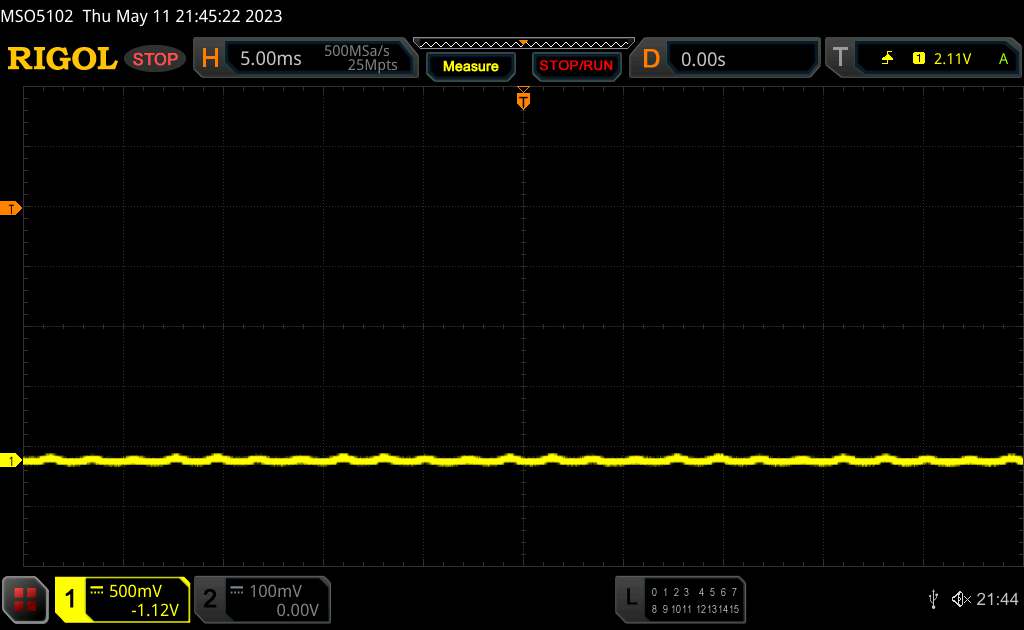
Task: Open the trigger level 2.11V settings
Action: (951, 59)
